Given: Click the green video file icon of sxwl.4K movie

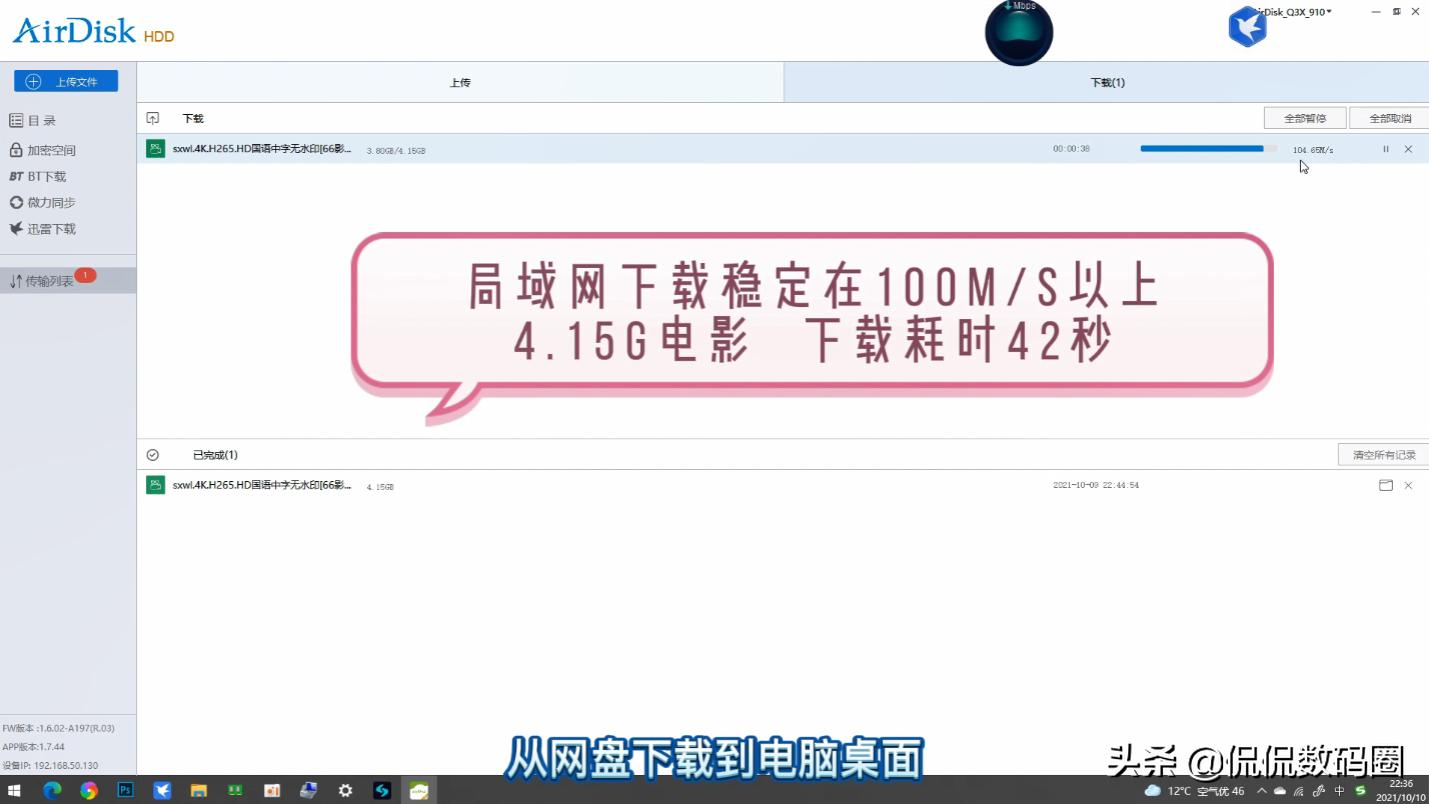Looking at the screenshot, I should 155,148.
